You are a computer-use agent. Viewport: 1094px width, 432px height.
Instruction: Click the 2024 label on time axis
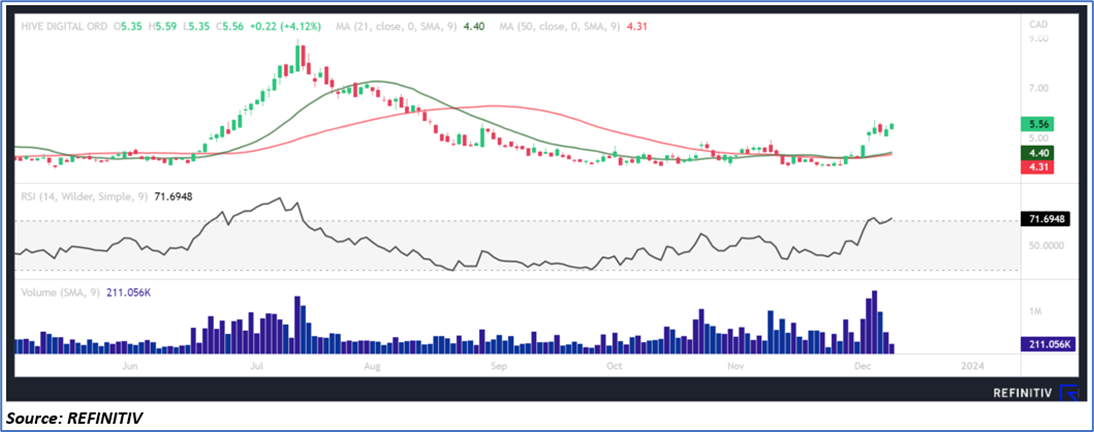click(x=972, y=366)
